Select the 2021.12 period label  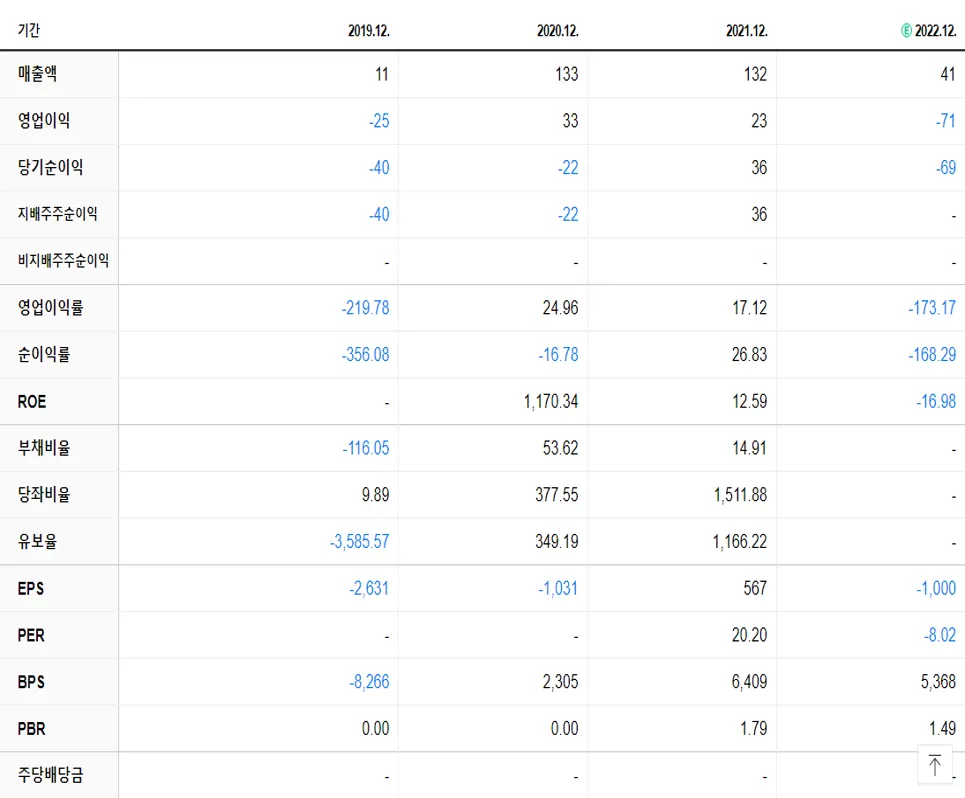[x=745, y=30]
